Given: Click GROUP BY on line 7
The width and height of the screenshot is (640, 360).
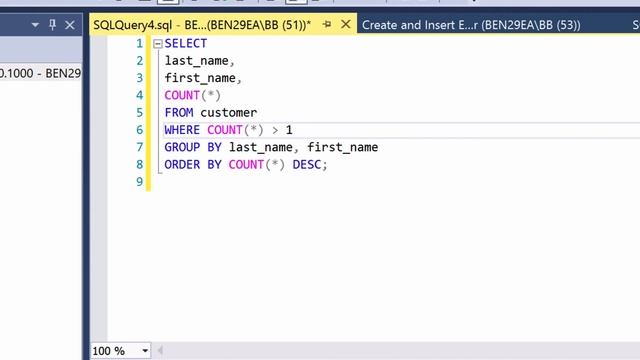Looking at the screenshot, I should (x=193, y=147).
